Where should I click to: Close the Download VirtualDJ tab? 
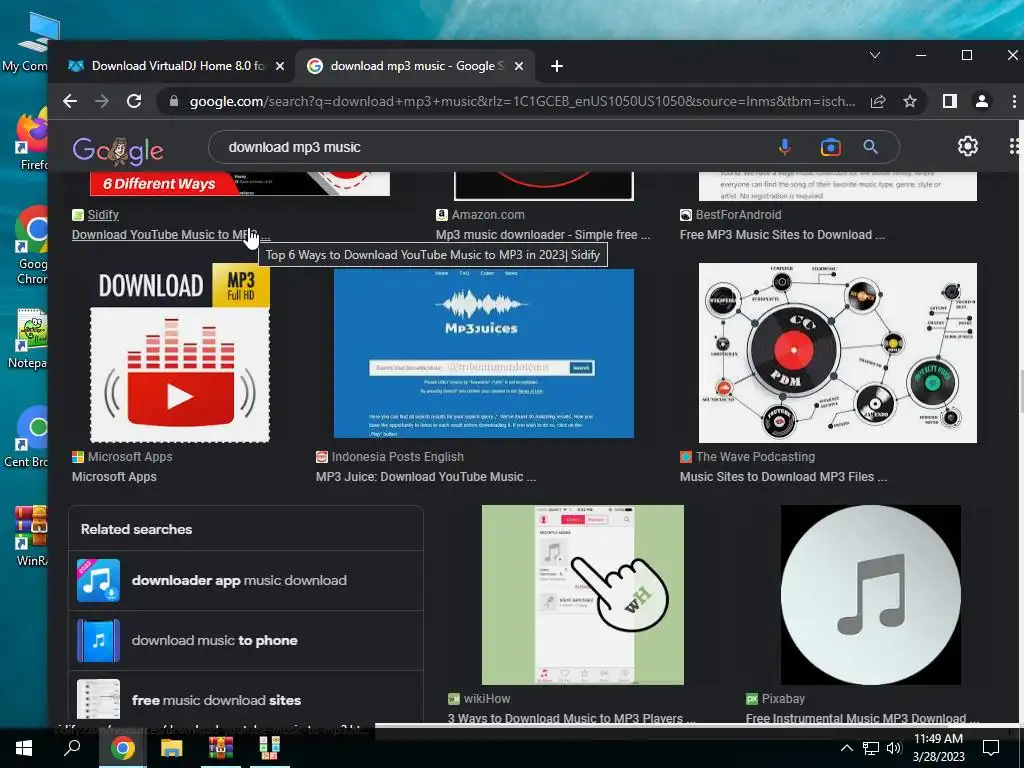point(280,66)
